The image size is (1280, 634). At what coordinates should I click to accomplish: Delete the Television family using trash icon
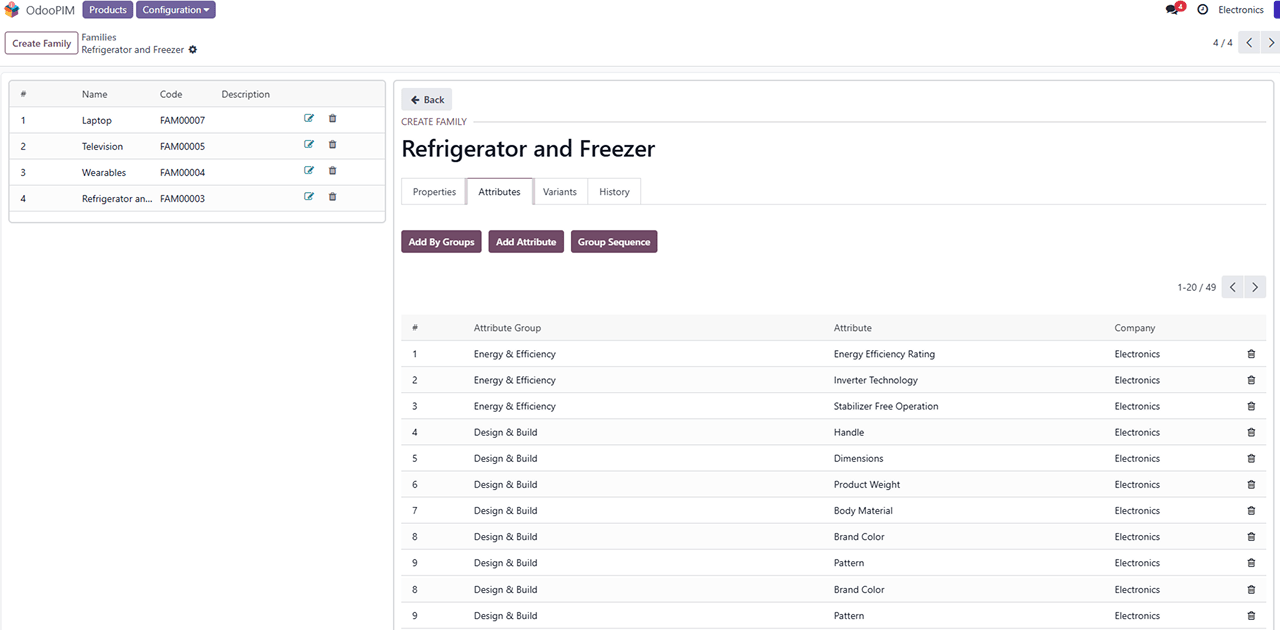point(333,145)
